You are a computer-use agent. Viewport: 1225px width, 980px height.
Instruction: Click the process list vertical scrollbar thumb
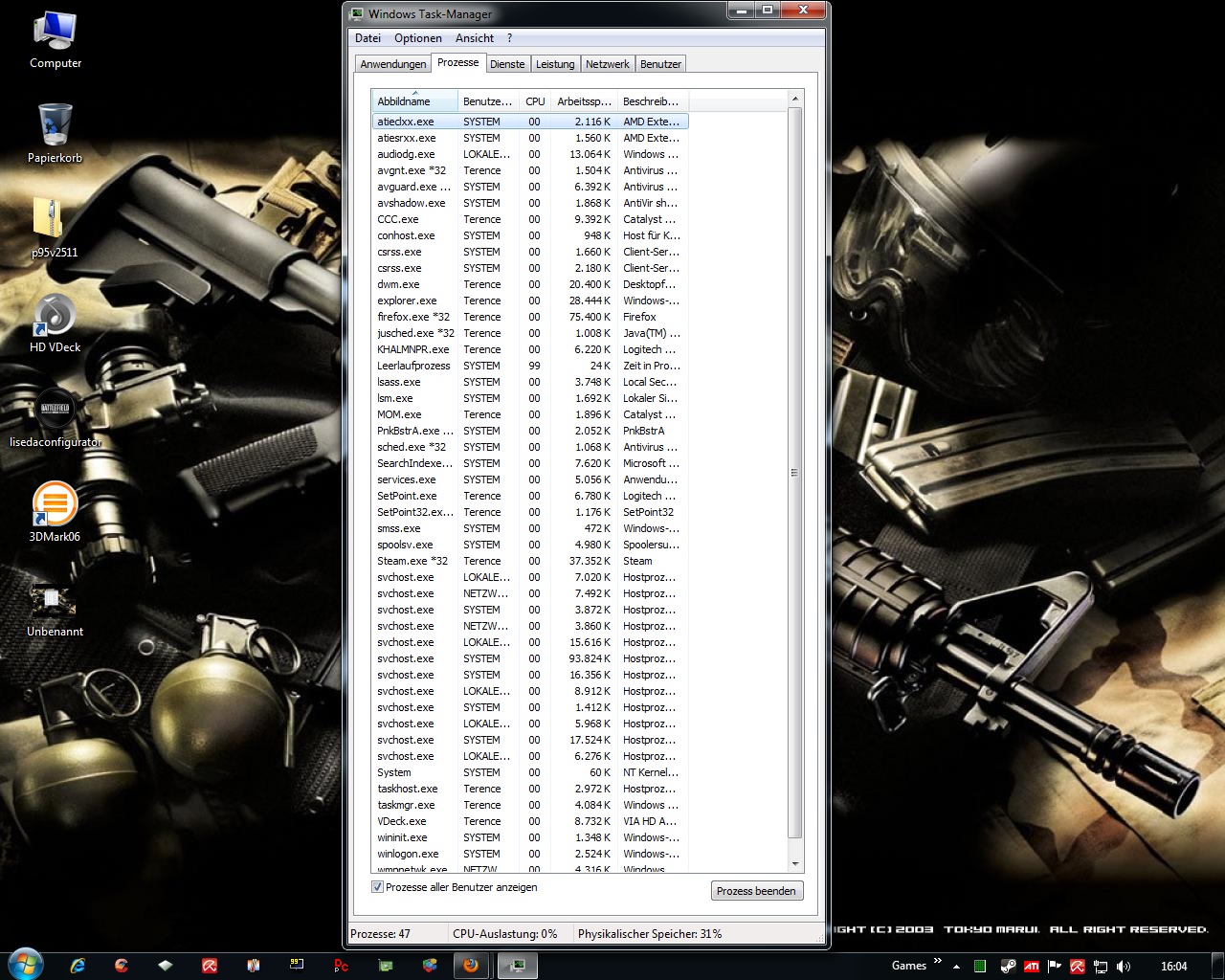[x=794, y=474]
